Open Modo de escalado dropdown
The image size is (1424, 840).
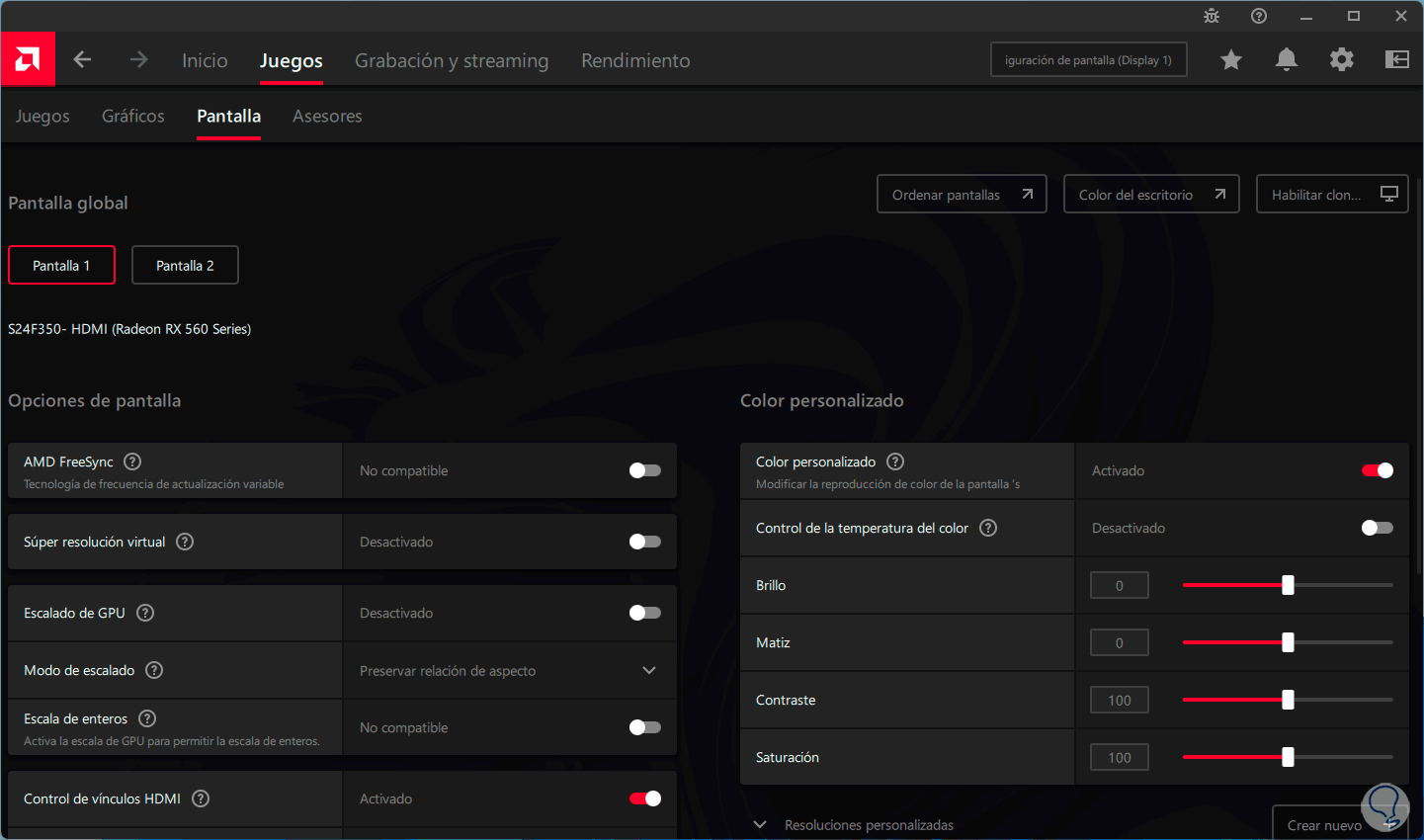[x=509, y=670]
